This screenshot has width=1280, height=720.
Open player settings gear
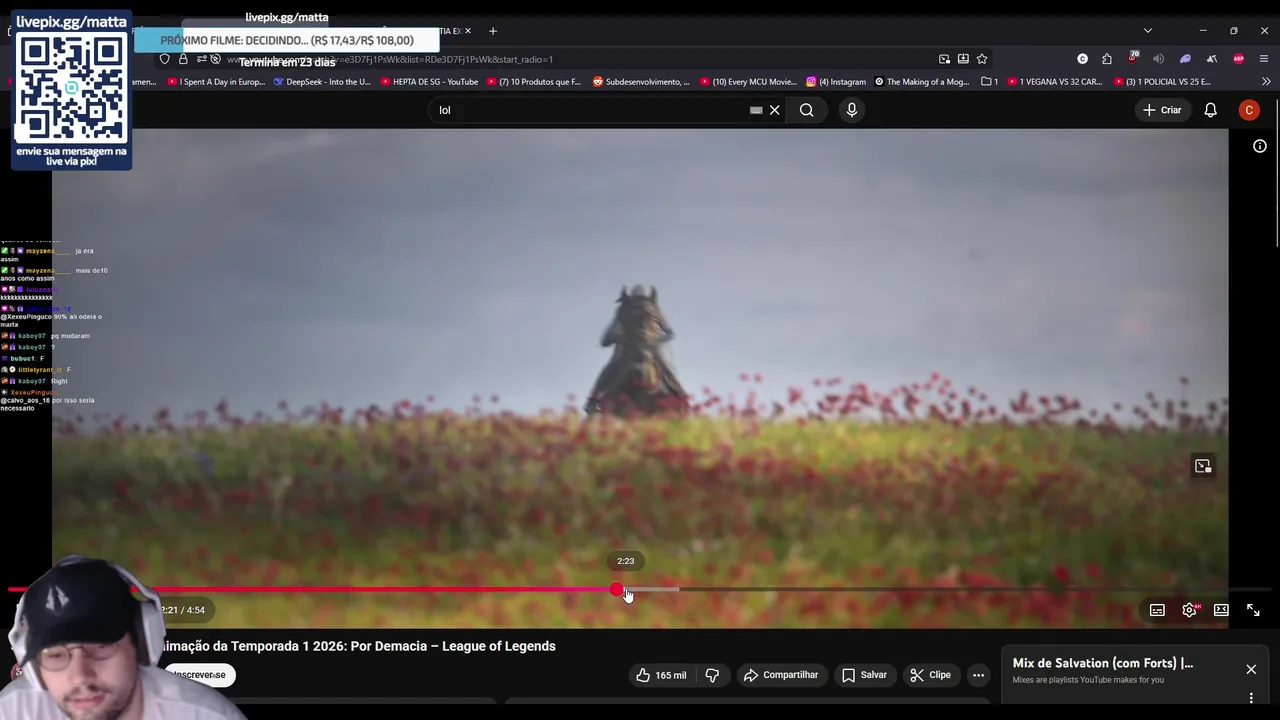1189,610
